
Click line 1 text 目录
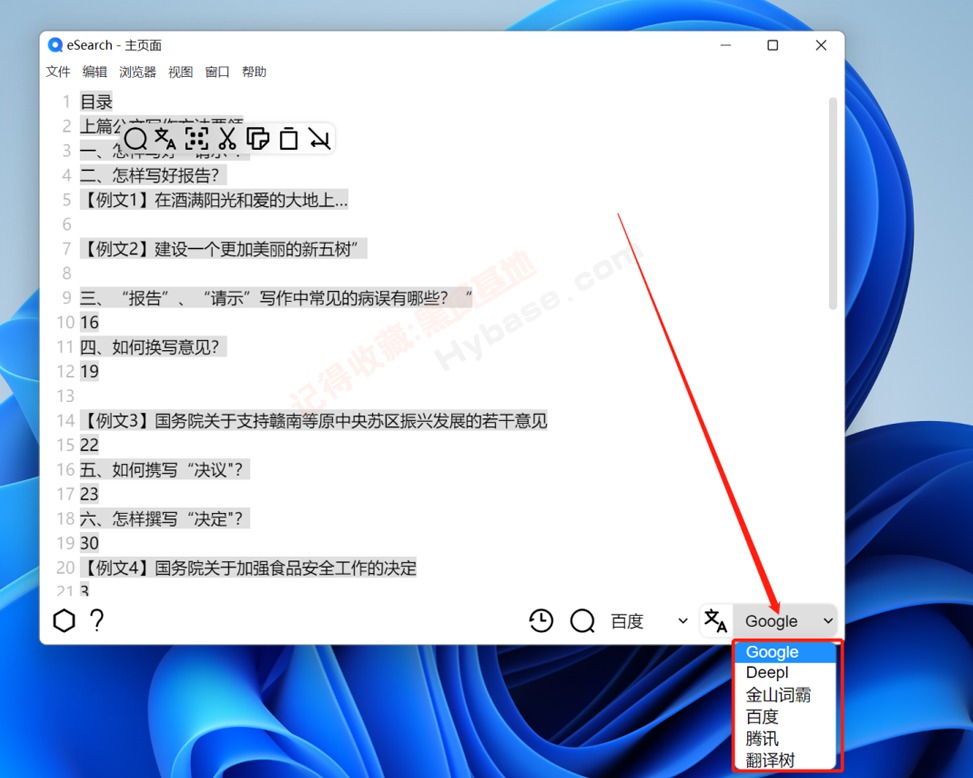point(96,102)
